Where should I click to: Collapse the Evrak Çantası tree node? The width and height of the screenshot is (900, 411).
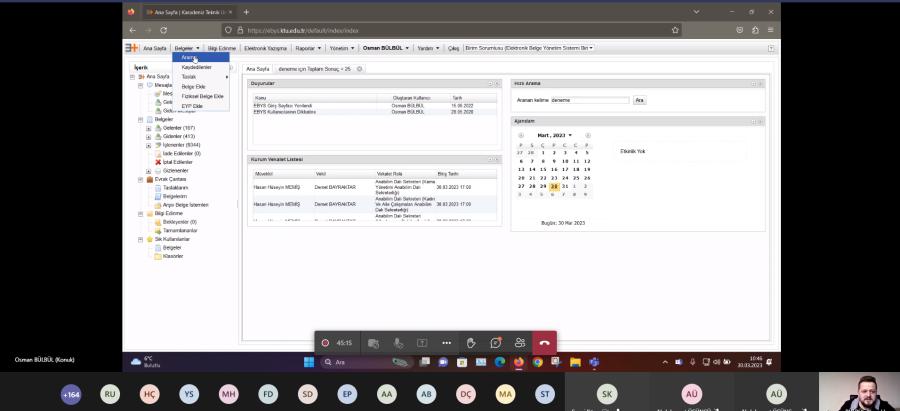(x=141, y=179)
